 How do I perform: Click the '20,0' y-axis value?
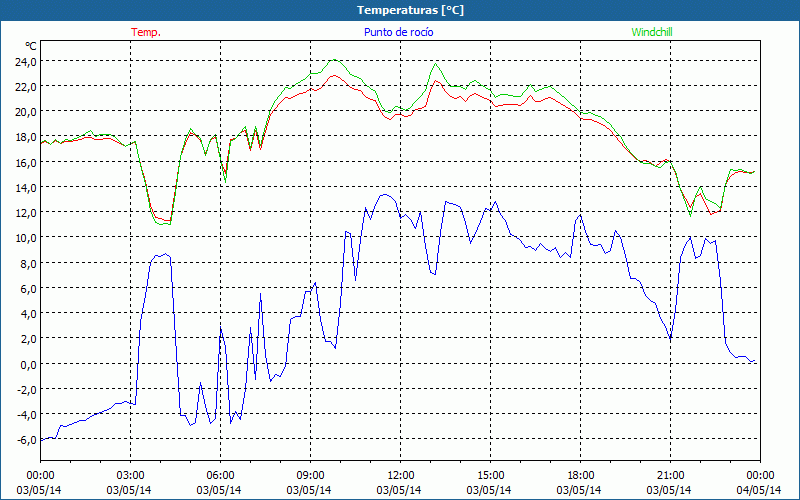click(x=27, y=112)
